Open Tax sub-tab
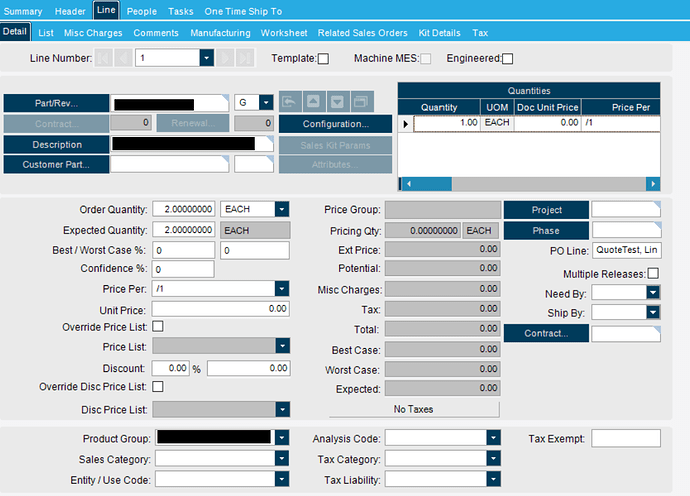The height and width of the screenshot is (496, 690). [x=480, y=33]
